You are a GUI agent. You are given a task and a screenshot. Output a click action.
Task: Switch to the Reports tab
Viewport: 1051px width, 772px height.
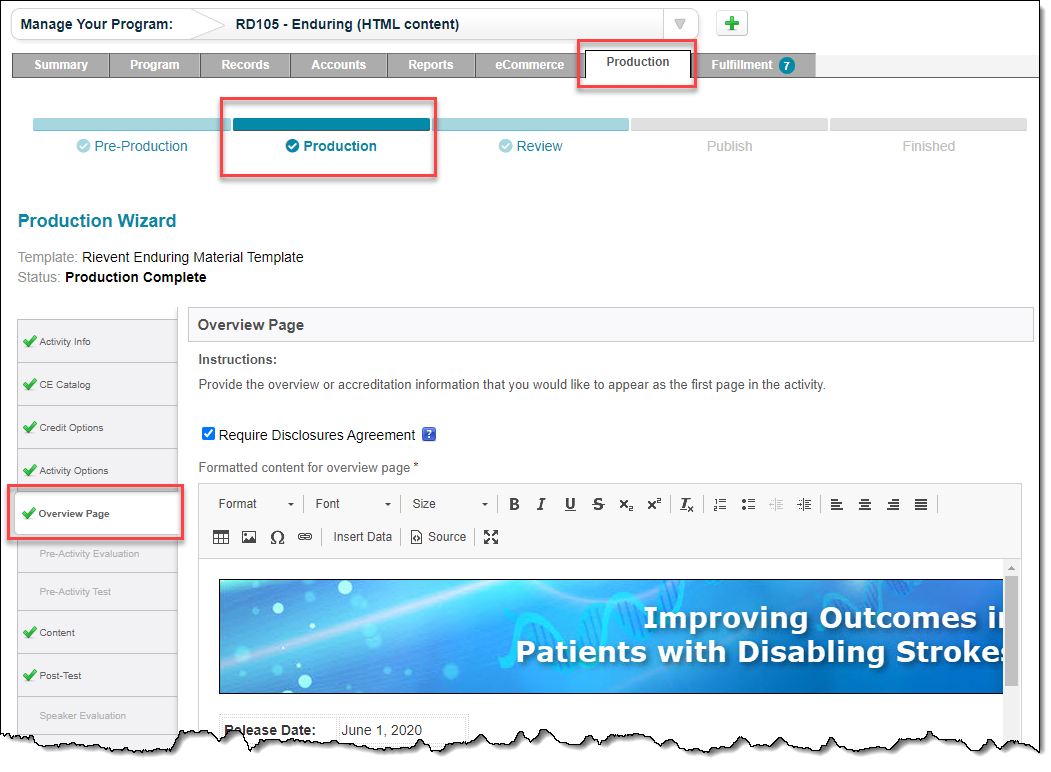[x=431, y=65]
